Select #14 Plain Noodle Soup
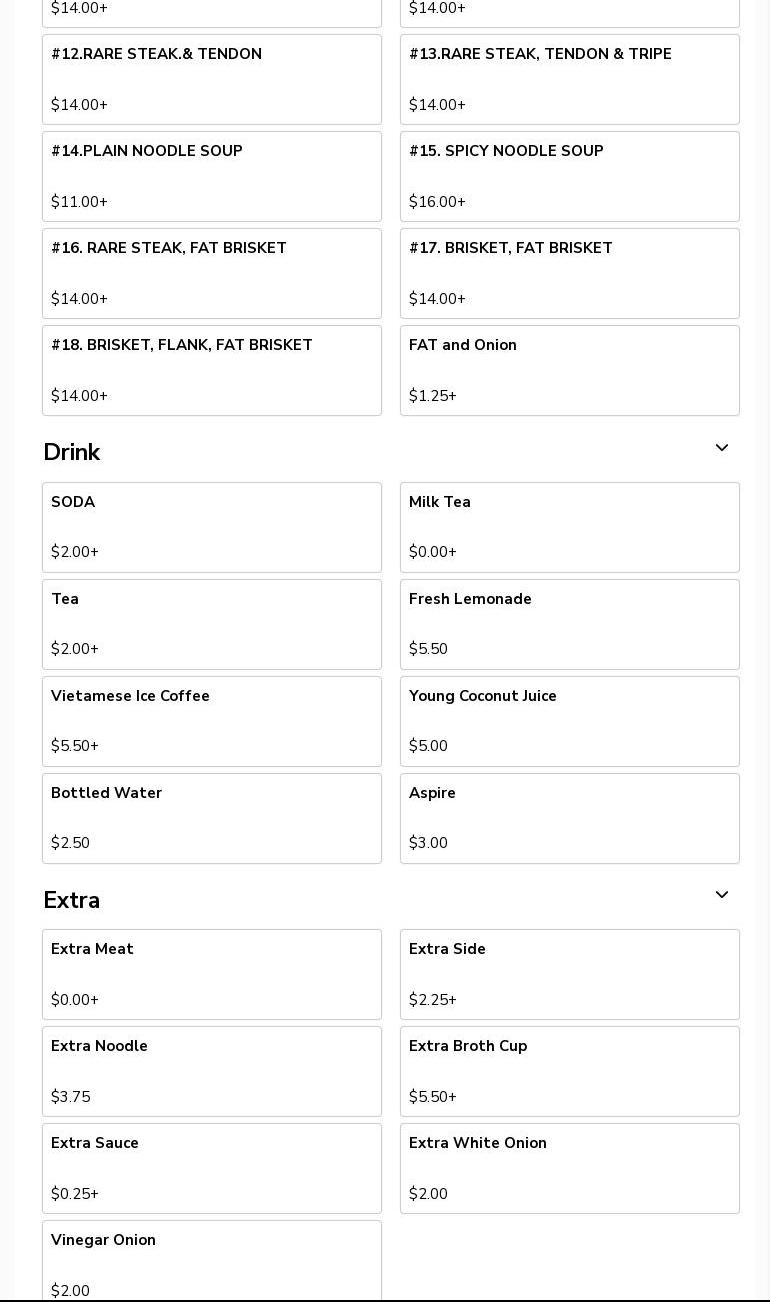This screenshot has width=770, height=1302. pos(212,176)
